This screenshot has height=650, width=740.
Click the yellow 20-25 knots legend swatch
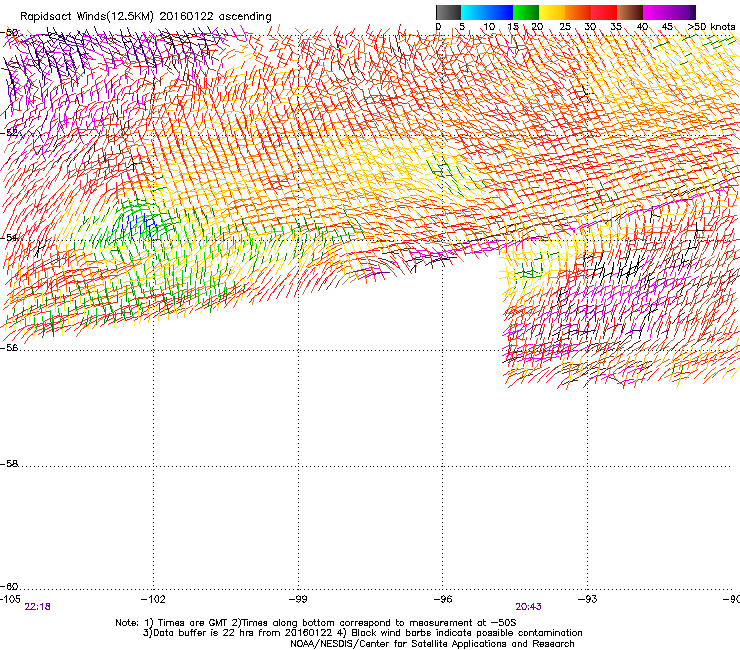coord(552,12)
